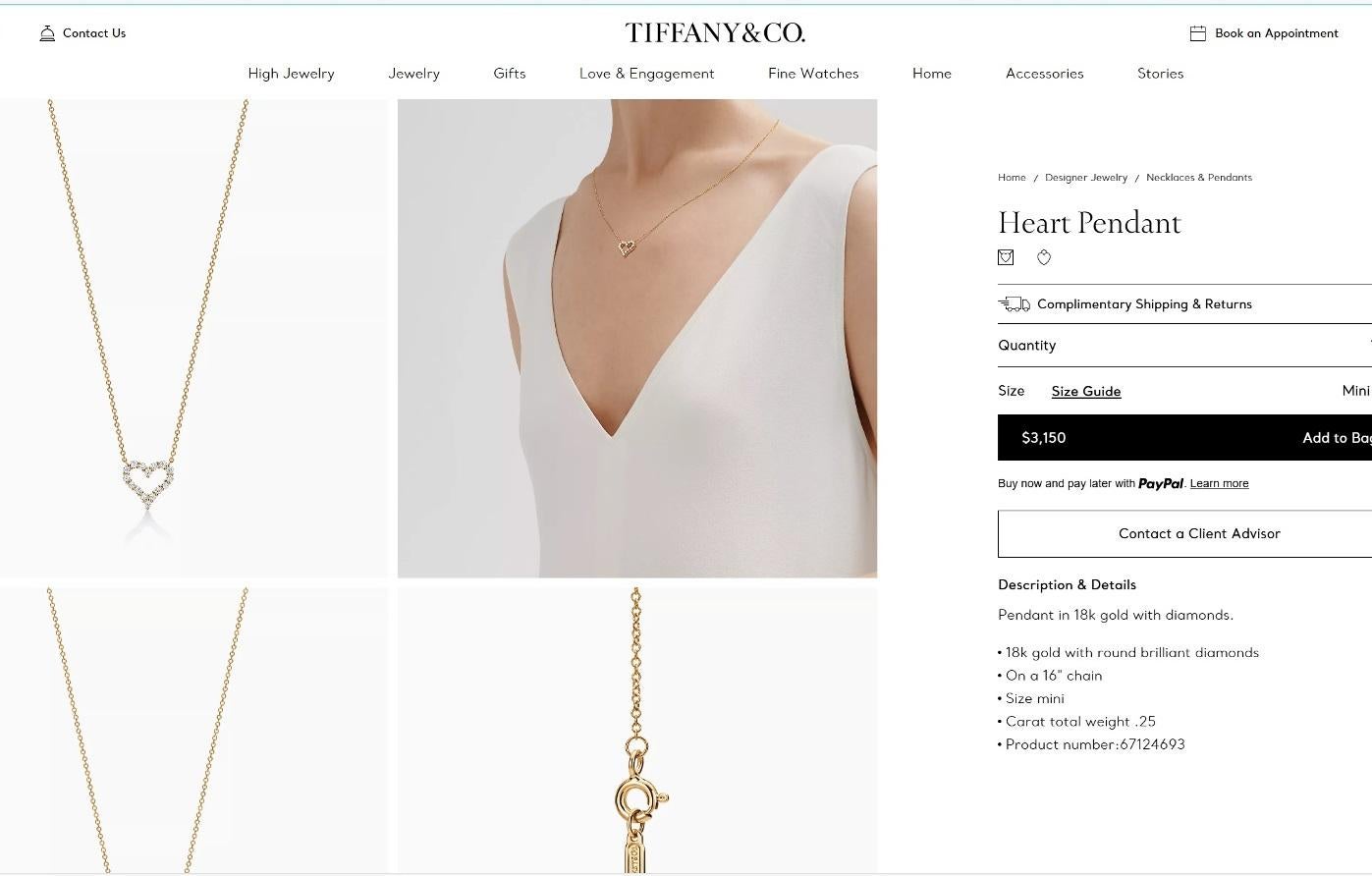Click the Contact Us bell icon

pyautogui.click(x=47, y=33)
